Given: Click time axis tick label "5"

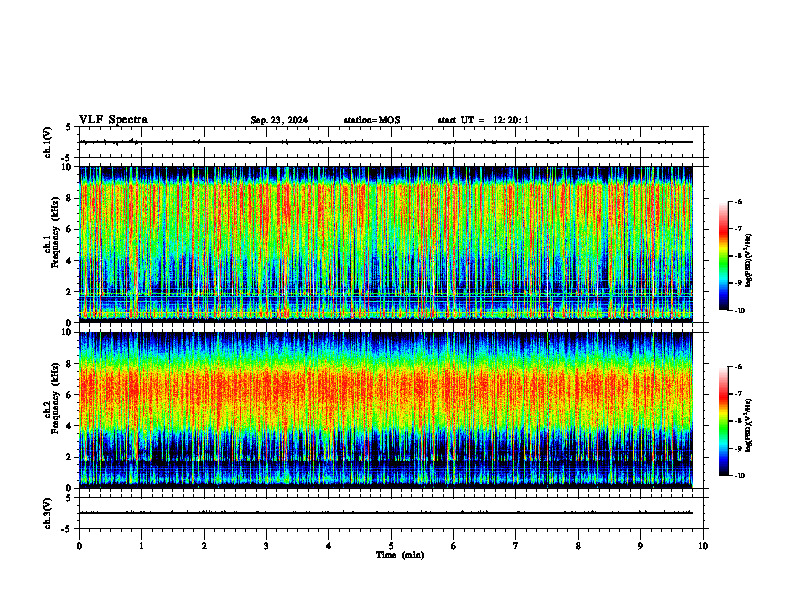Looking at the screenshot, I should (391, 546).
